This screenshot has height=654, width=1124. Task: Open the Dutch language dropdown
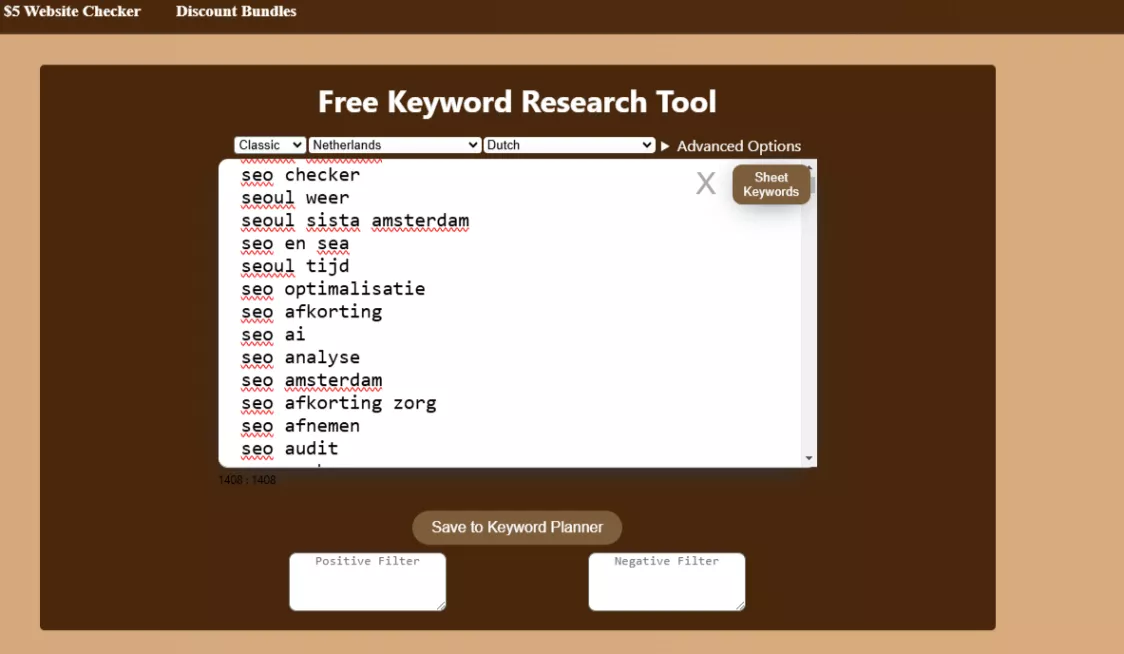[568, 144]
